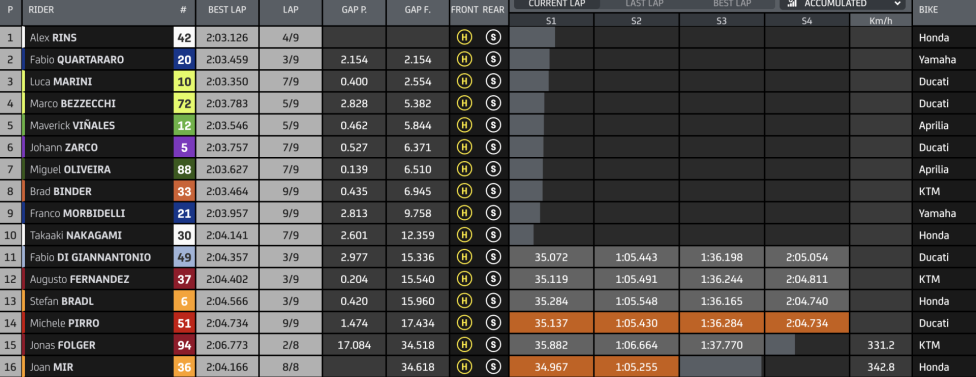The image size is (976, 377).
Task: Click Johann Zarco rear tyre S icon
Action: [494, 147]
